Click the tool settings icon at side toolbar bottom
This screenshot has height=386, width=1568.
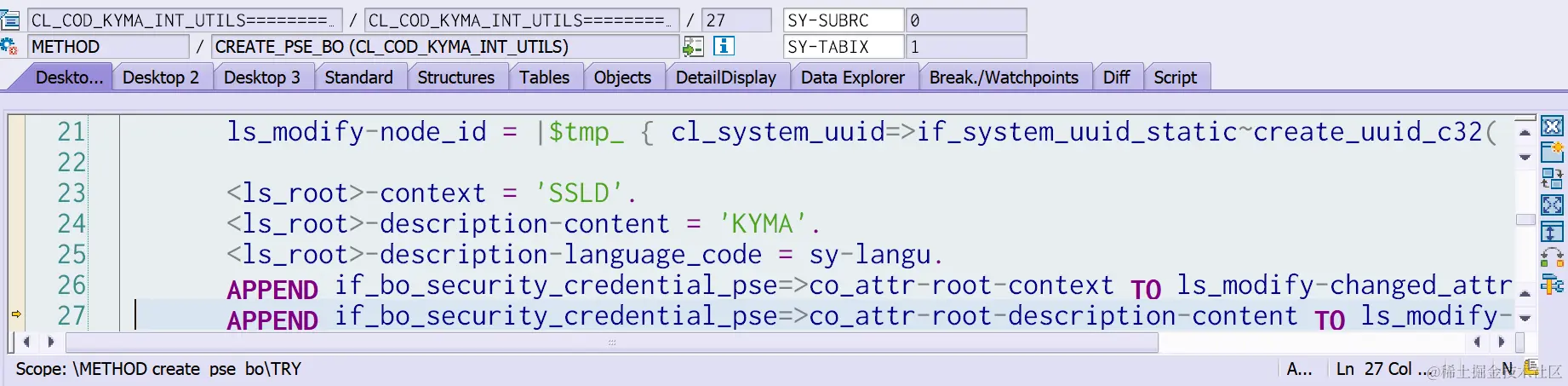1552,284
